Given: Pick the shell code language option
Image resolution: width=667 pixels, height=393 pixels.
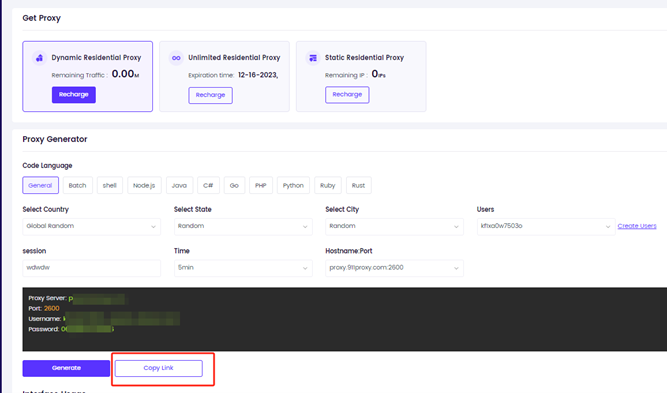Looking at the screenshot, I should tap(110, 185).
